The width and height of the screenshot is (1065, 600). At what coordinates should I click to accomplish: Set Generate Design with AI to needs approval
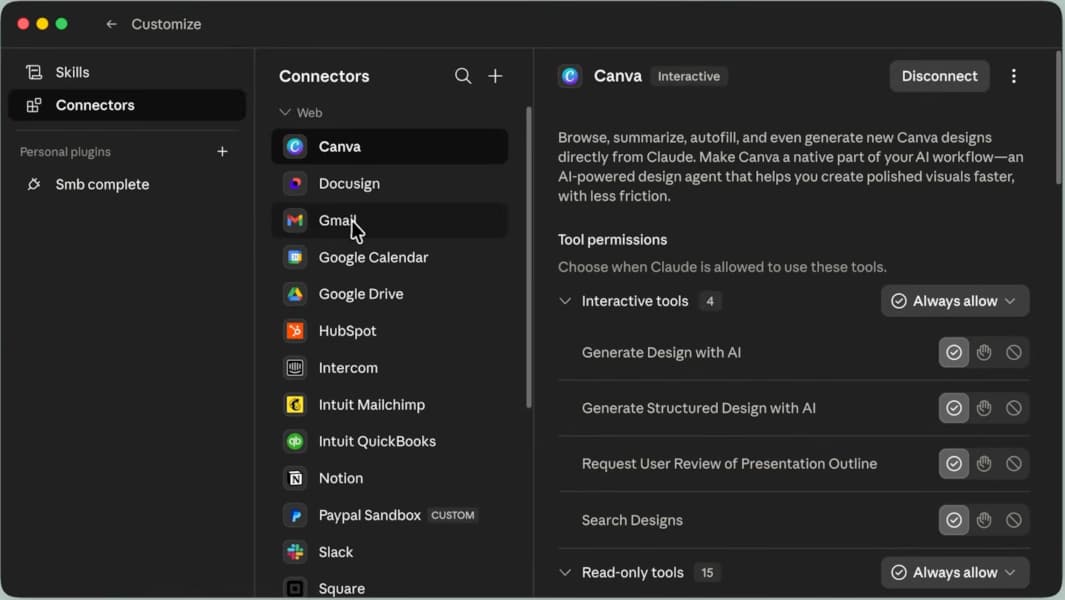[x=983, y=353]
